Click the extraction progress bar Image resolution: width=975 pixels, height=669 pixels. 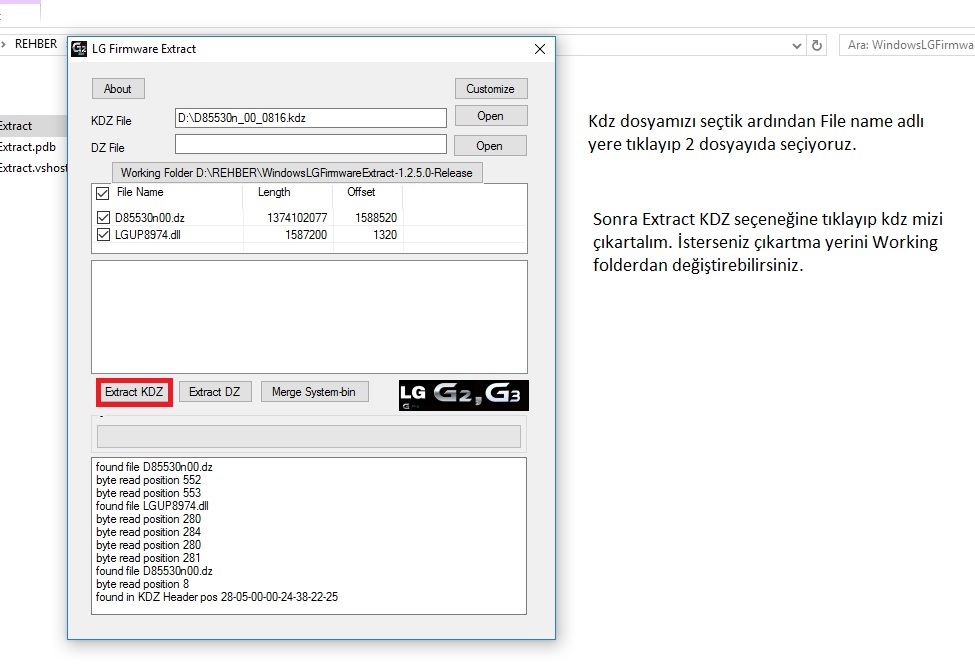(x=309, y=436)
